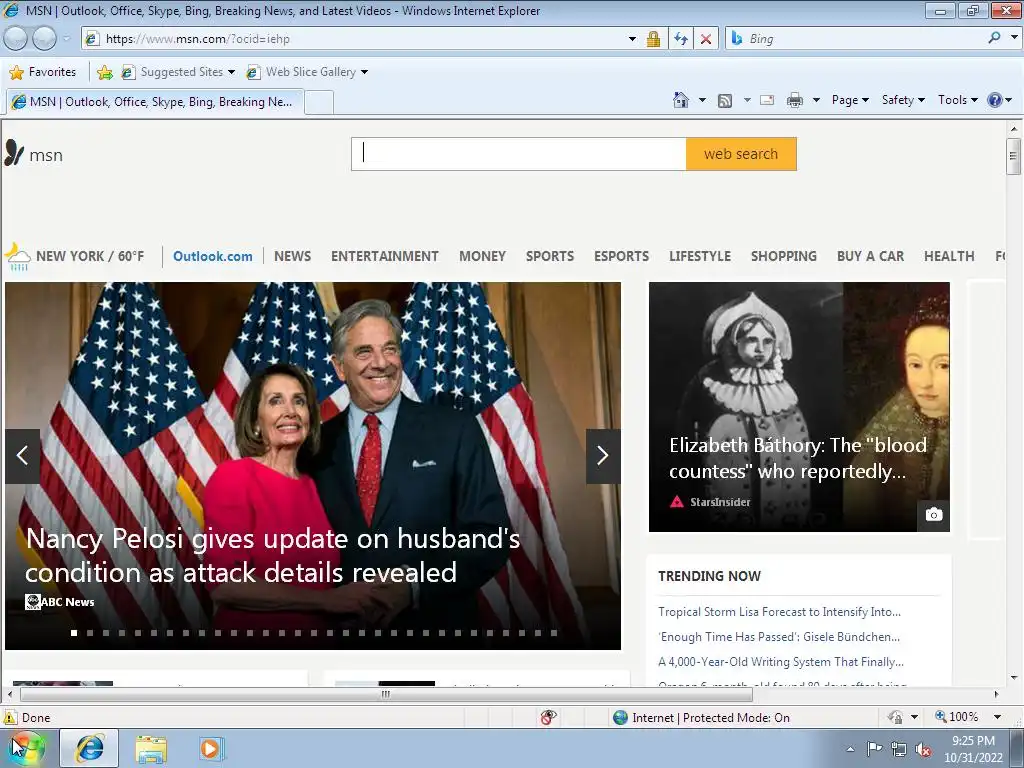The image size is (1024, 768).
Task: Open the Gisele Bündchen trending link
Action: point(778,637)
